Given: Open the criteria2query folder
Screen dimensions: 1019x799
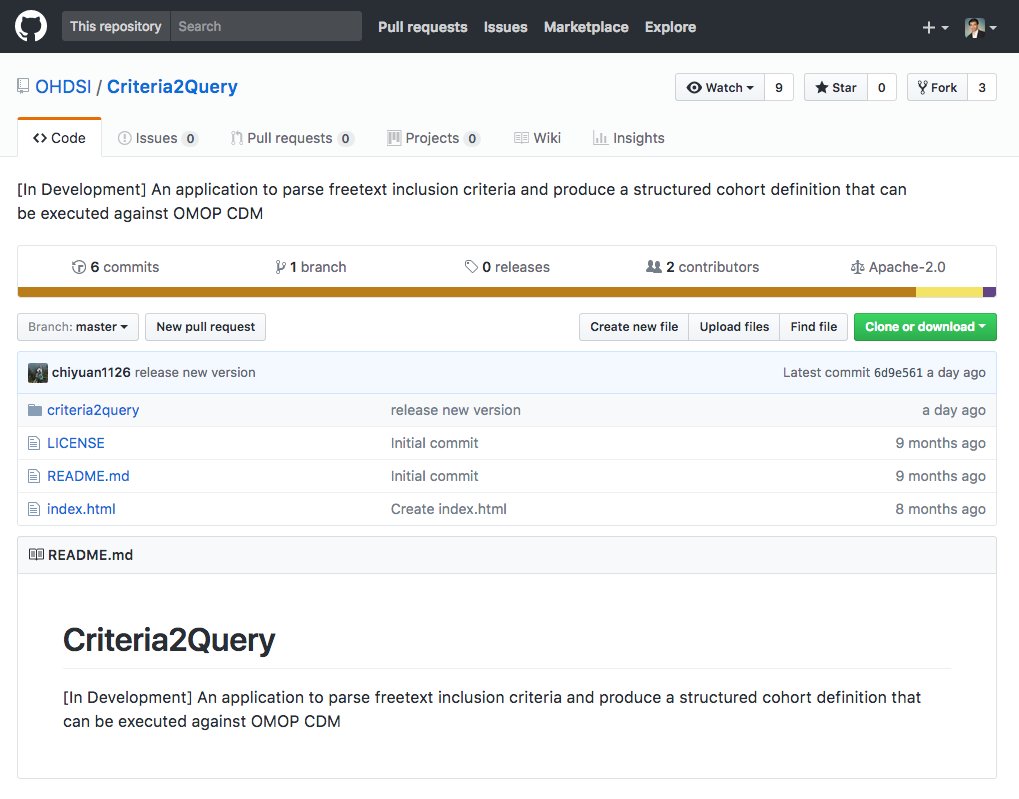Looking at the screenshot, I should point(93,410).
